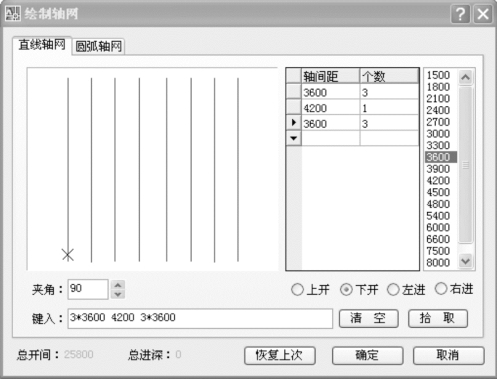Select third row's 3600 spacing cell
The image size is (497, 379).
[x=330, y=123]
